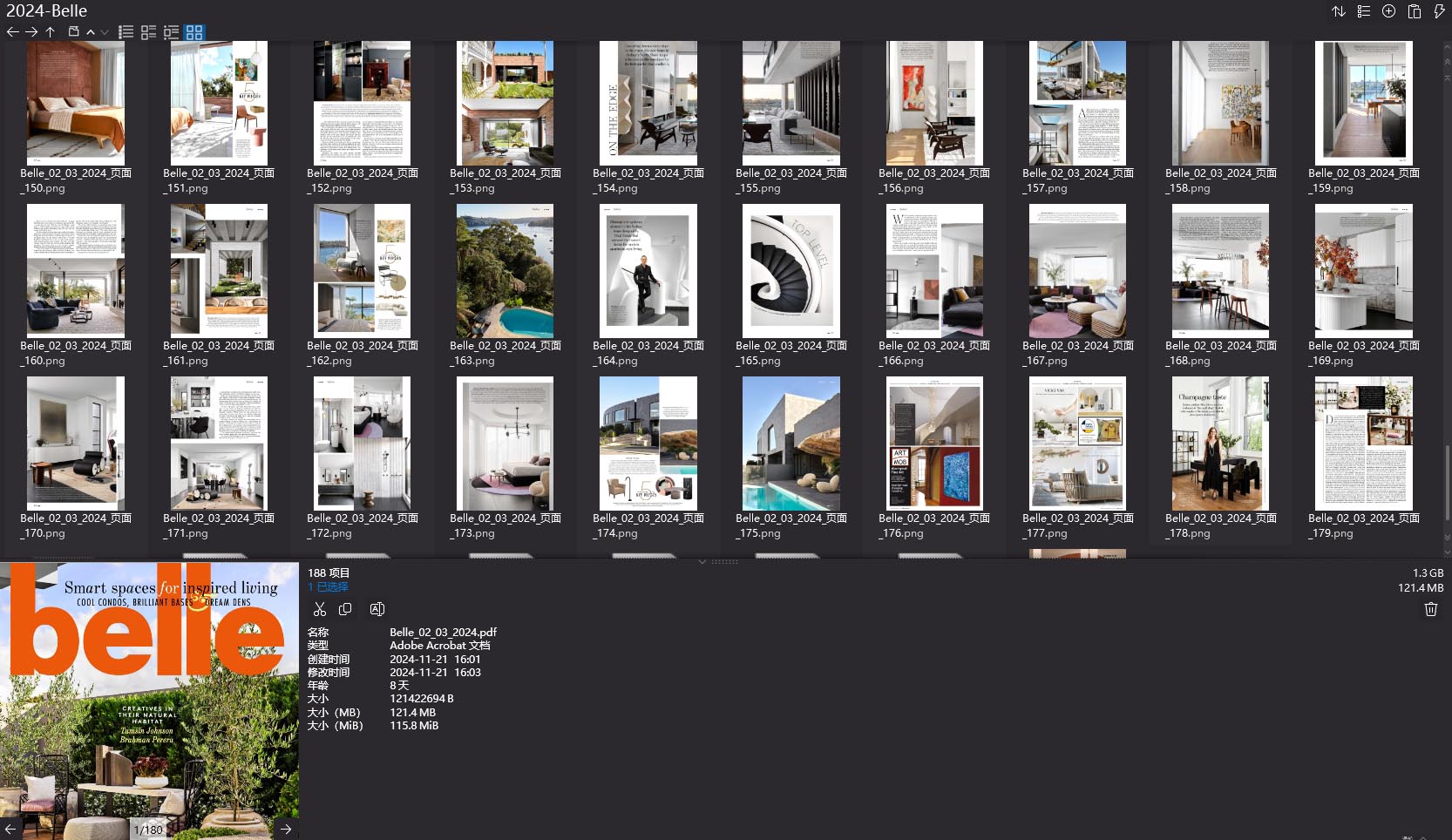Image resolution: width=1452 pixels, height=840 pixels.
Task: Select thumbnail Belle_02_03_2024_页面_161.png
Action: (x=219, y=271)
